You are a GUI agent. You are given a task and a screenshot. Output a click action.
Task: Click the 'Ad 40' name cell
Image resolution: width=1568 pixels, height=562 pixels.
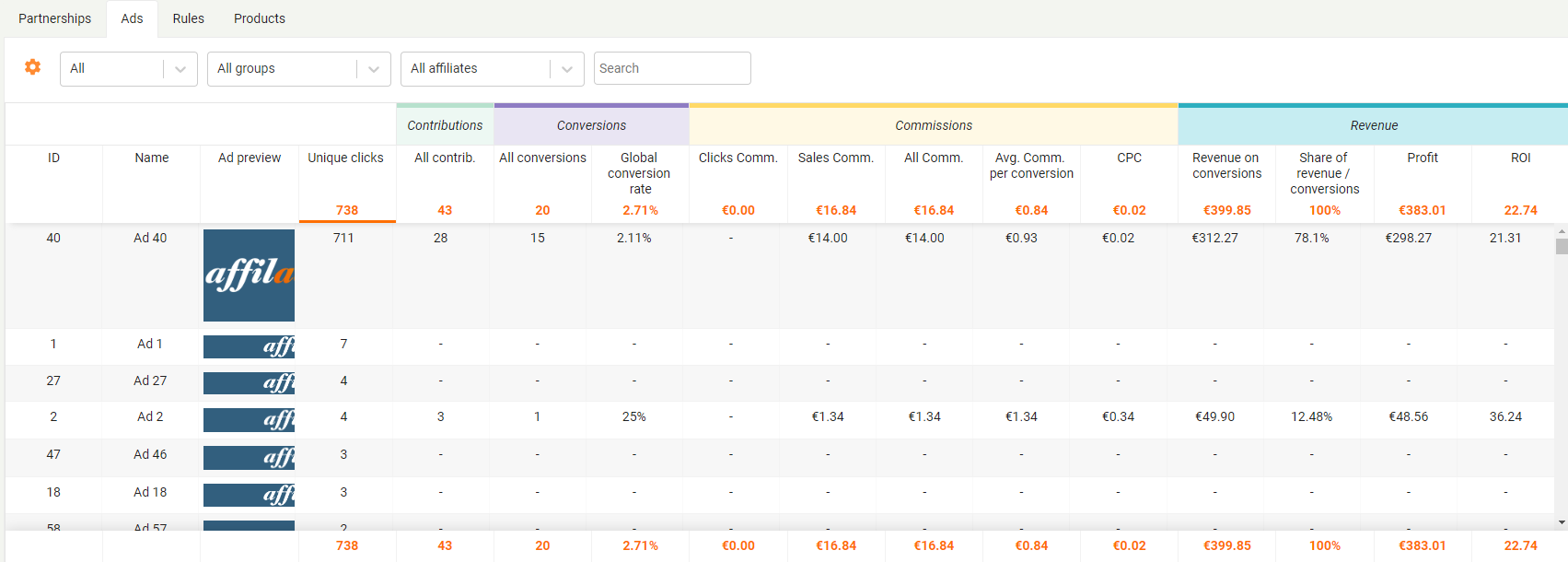150,238
